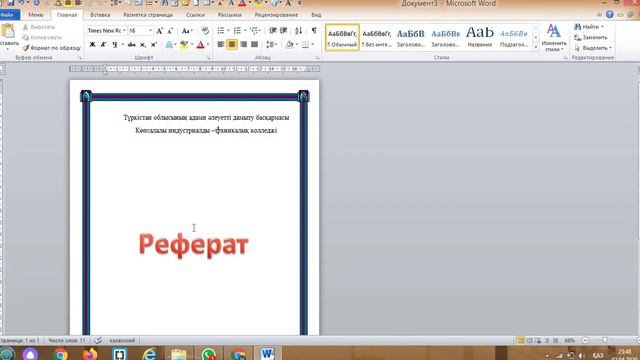Click Заменить (Replace) button
The width and height of the screenshot is (640, 360).
click(x=591, y=37)
